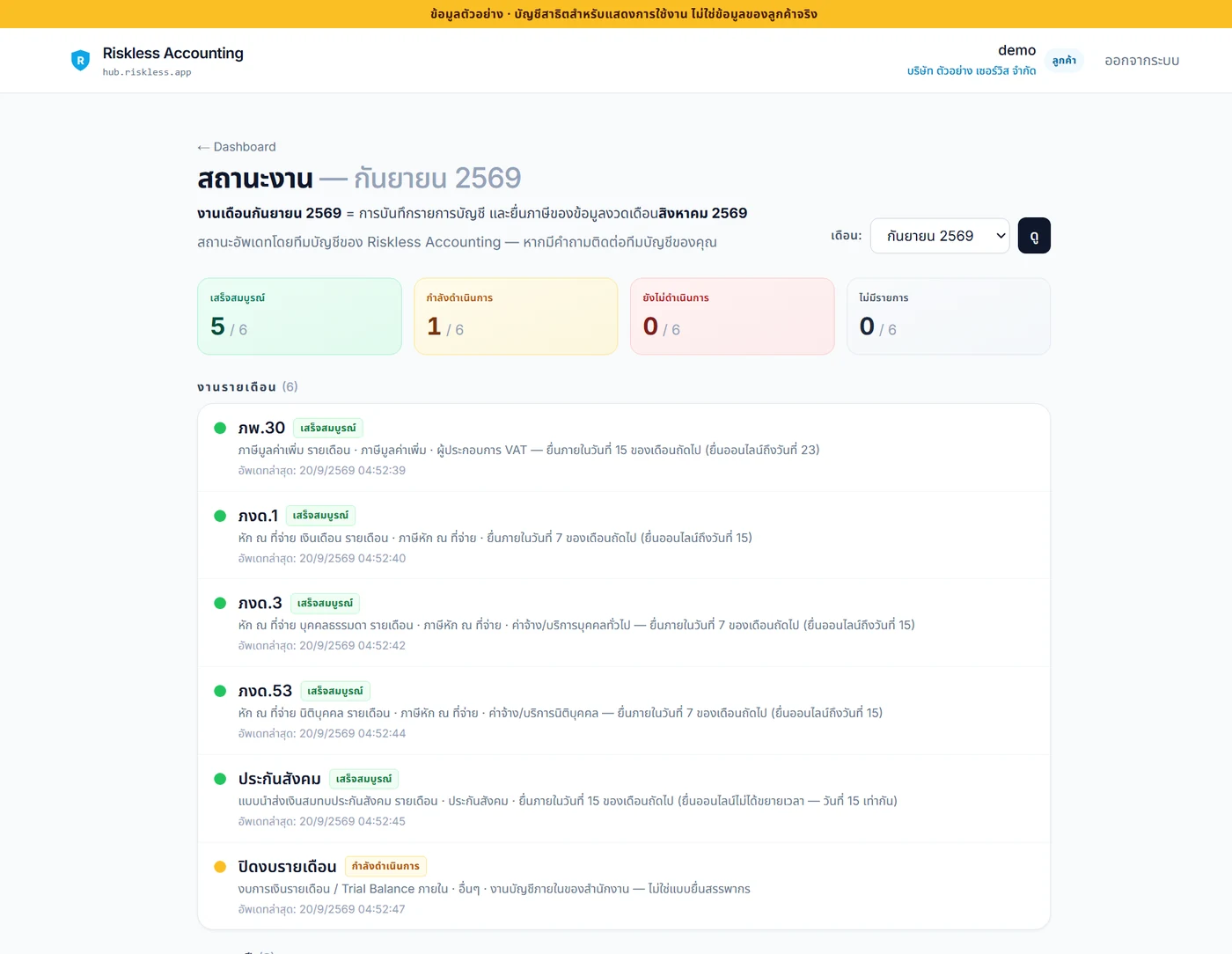
Task: Go back via the ← Dashboard link
Action: pos(237,147)
